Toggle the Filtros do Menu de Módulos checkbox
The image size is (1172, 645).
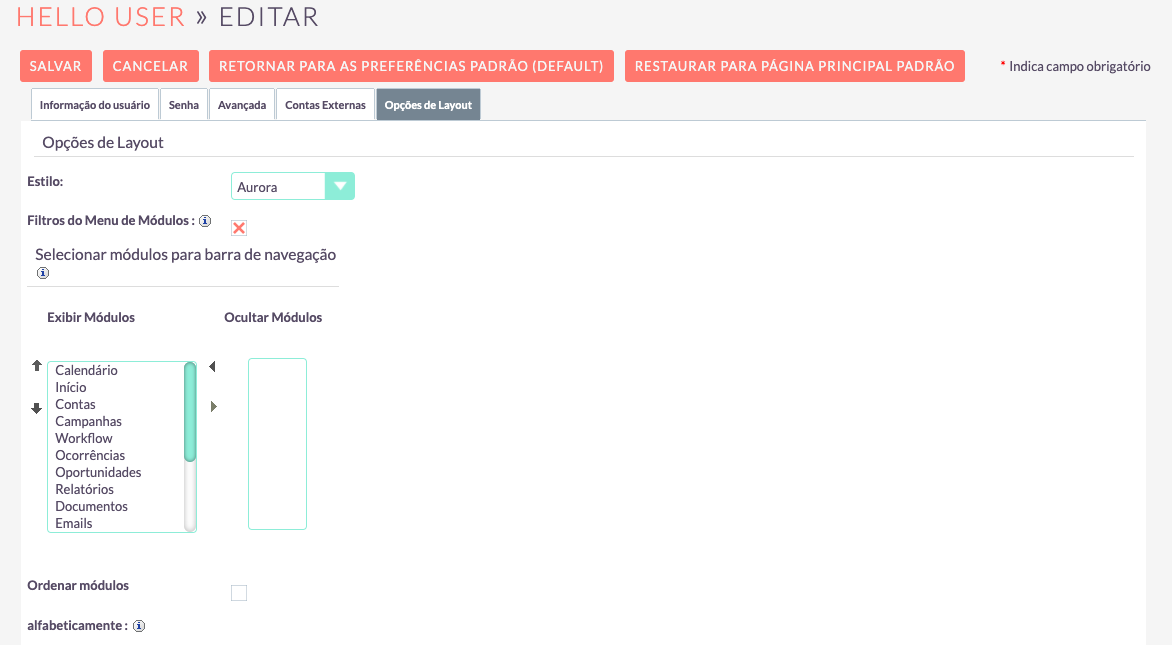pyautogui.click(x=239, y=228)
